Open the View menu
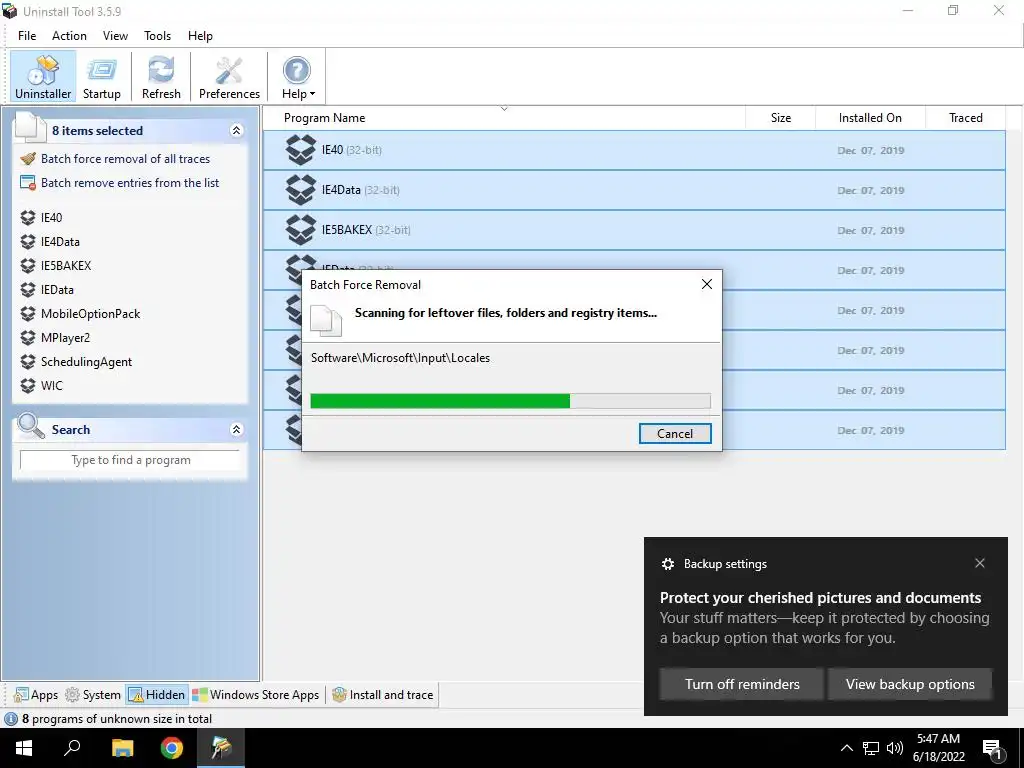The width and height of the screenshot is (1024, 768). click(x=115, y=36)
